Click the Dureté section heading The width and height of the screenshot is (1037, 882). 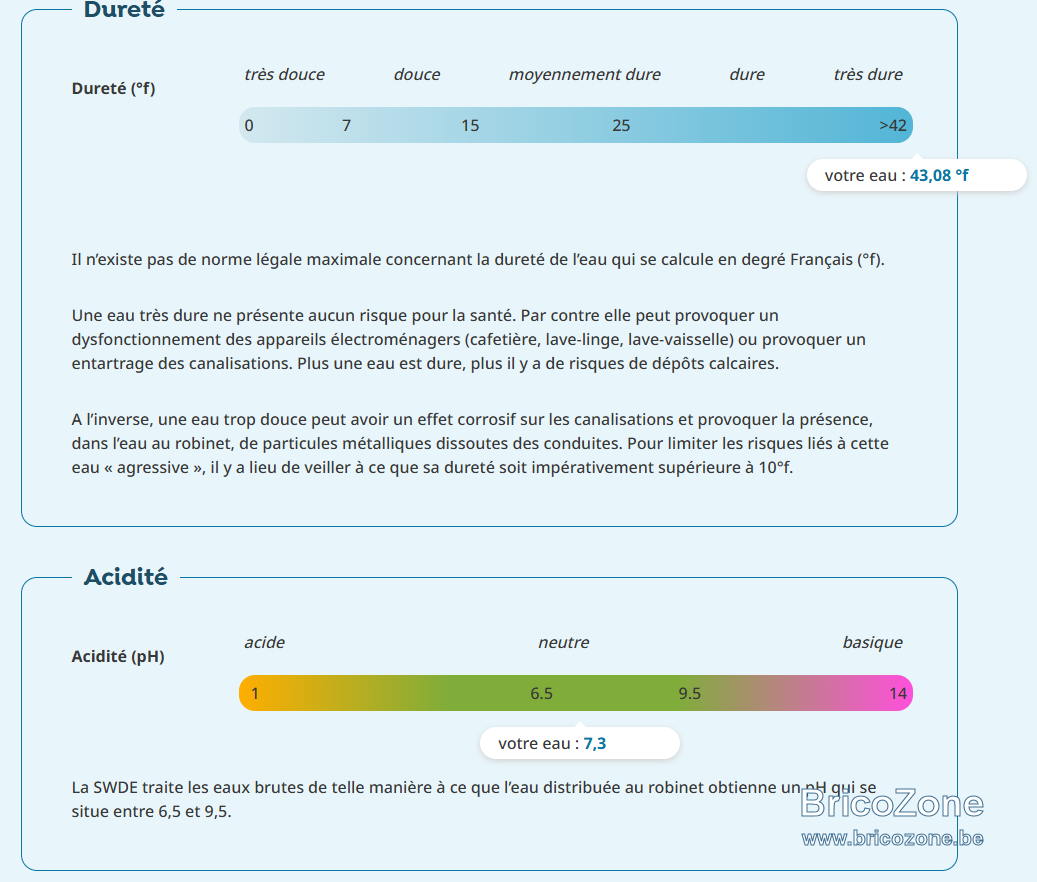tap(124, 9)
